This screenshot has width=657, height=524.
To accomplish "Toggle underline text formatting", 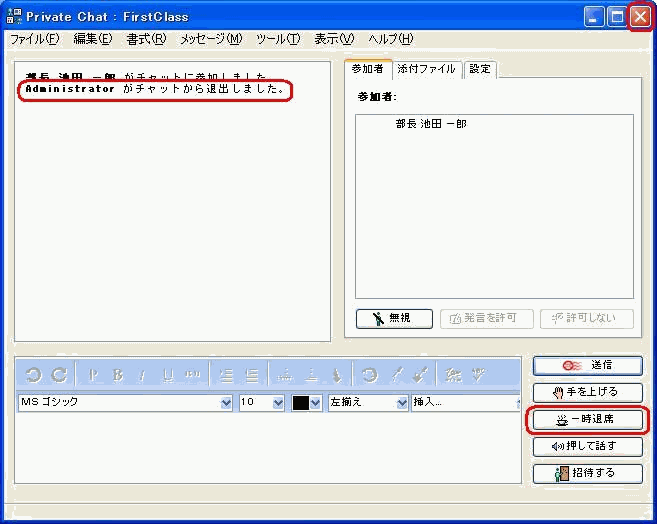I will point(167,375).
